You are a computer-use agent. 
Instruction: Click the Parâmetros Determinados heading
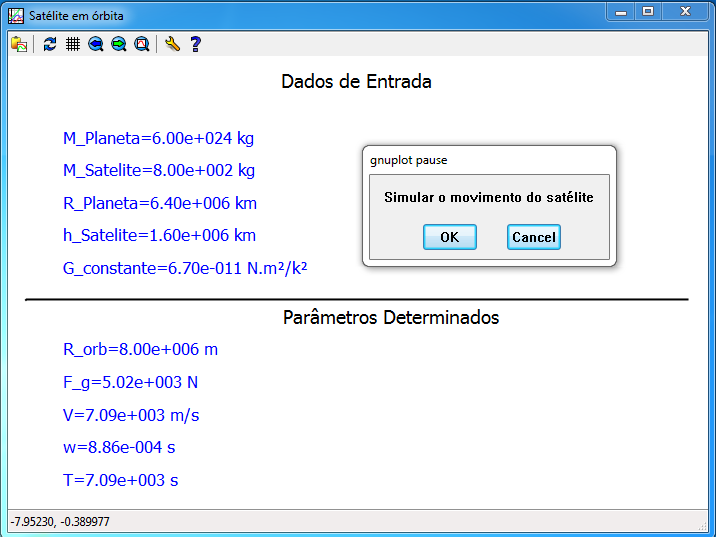click(391, 317)
